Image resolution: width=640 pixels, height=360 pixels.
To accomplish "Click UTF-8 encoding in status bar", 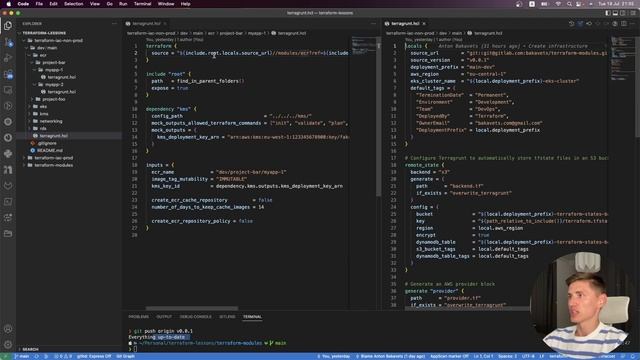I will pyautogui.click(x=528, y=356).
